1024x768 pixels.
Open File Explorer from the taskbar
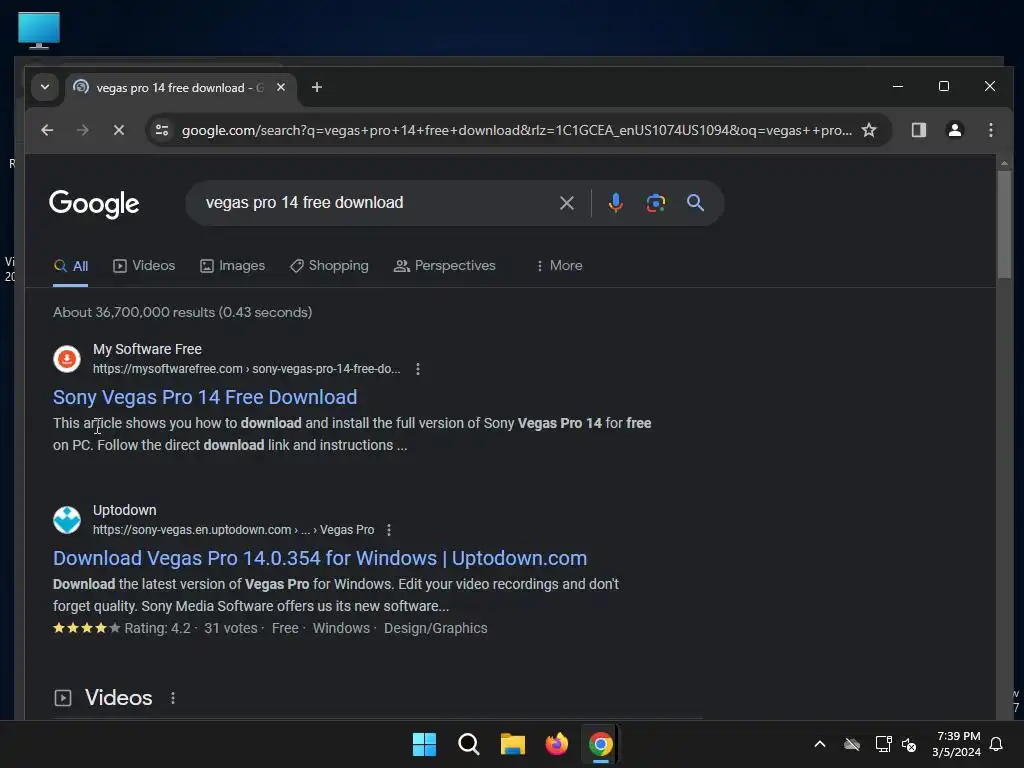pos(513,744)
